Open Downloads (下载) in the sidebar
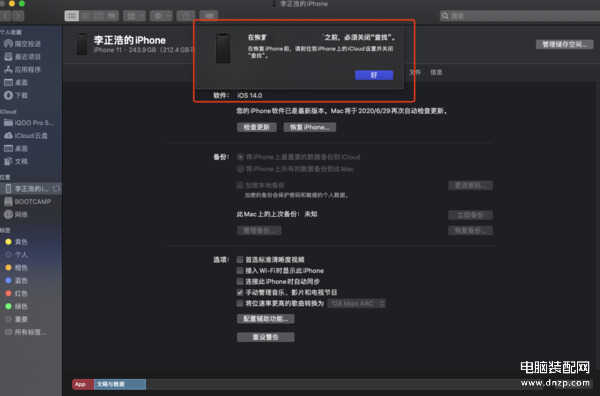The image size is (600, 396). click(x=16, y=95)
